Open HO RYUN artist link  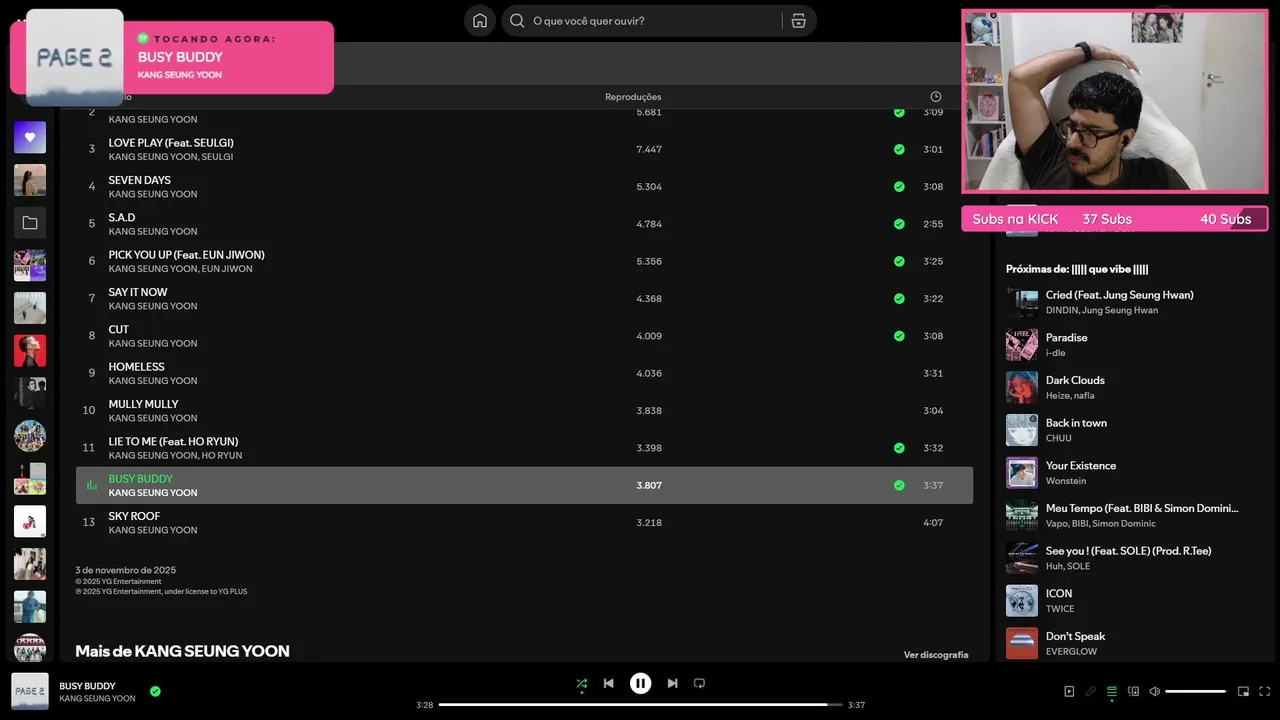(222, 456)
